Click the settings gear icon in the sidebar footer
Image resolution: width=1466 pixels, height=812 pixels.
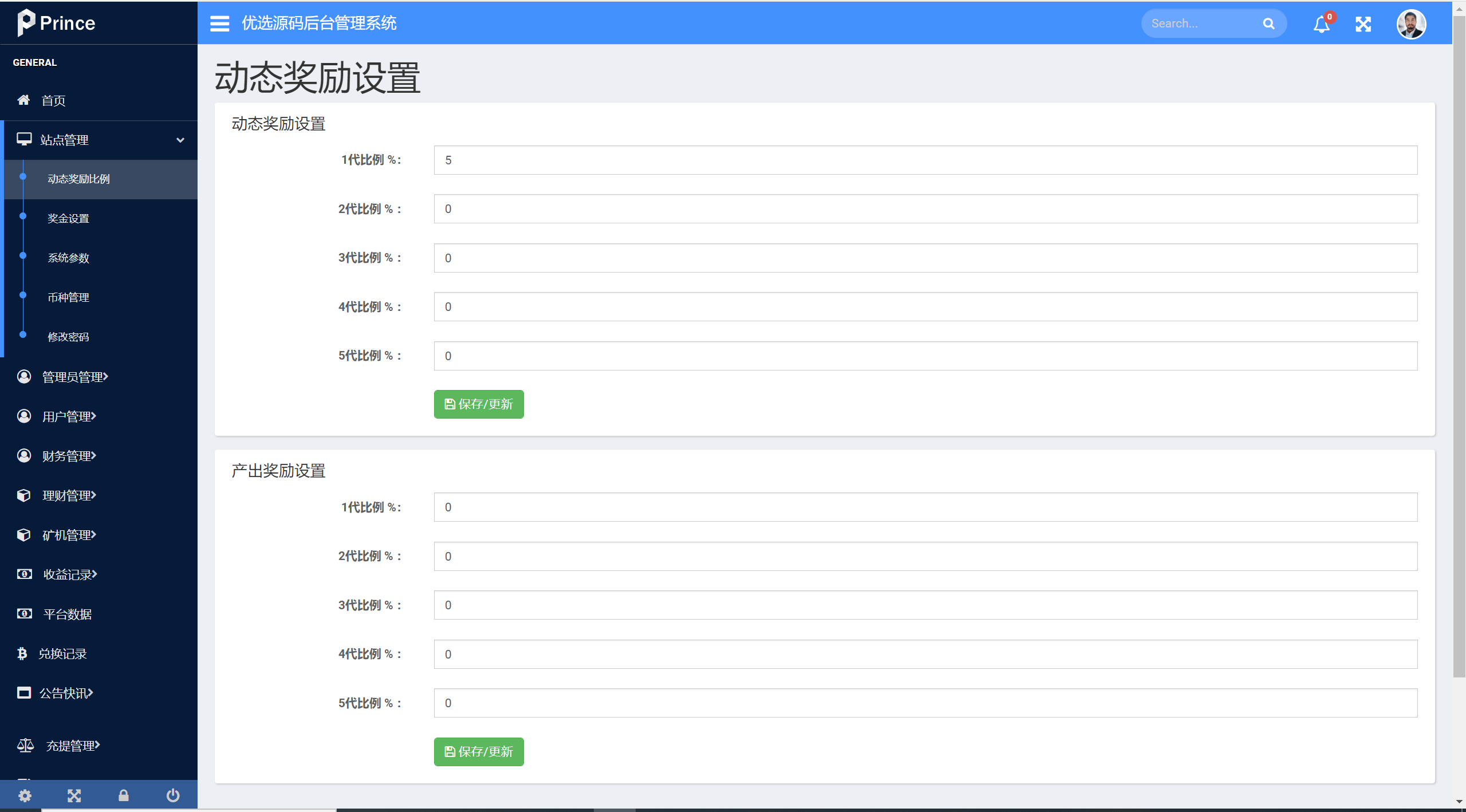point(25,795)
